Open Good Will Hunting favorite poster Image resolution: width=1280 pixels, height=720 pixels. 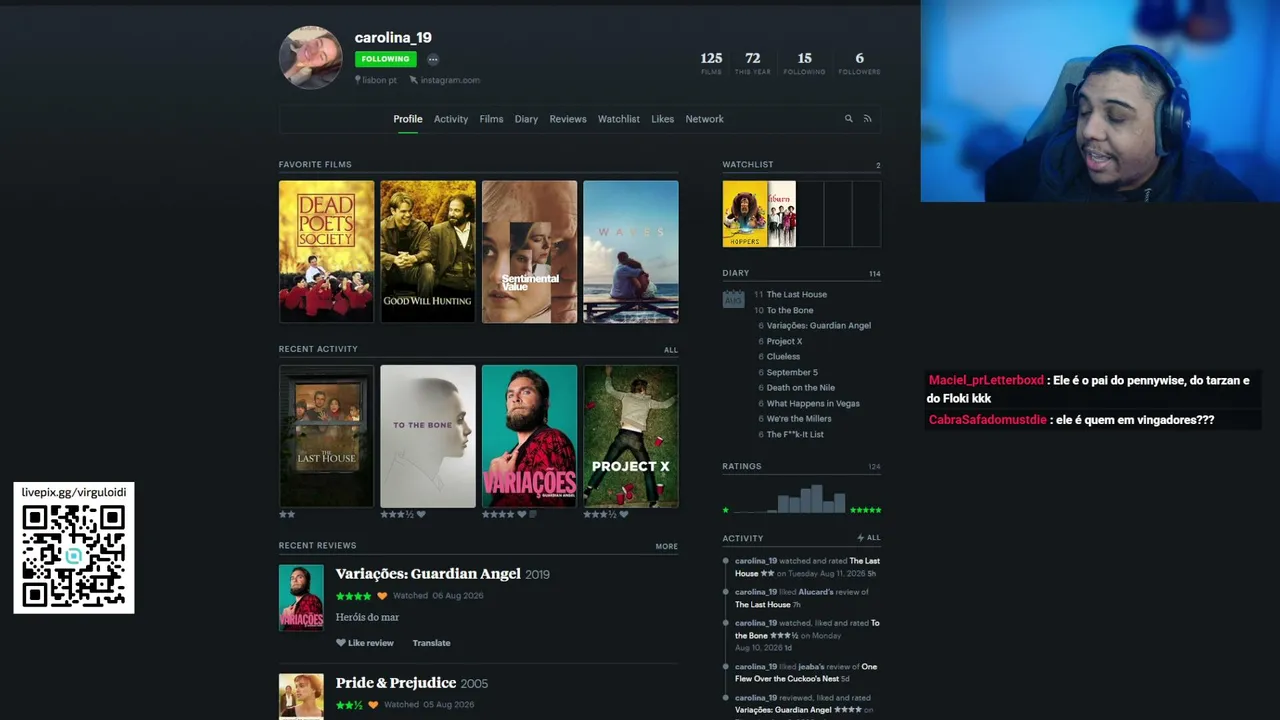[428, 252]
